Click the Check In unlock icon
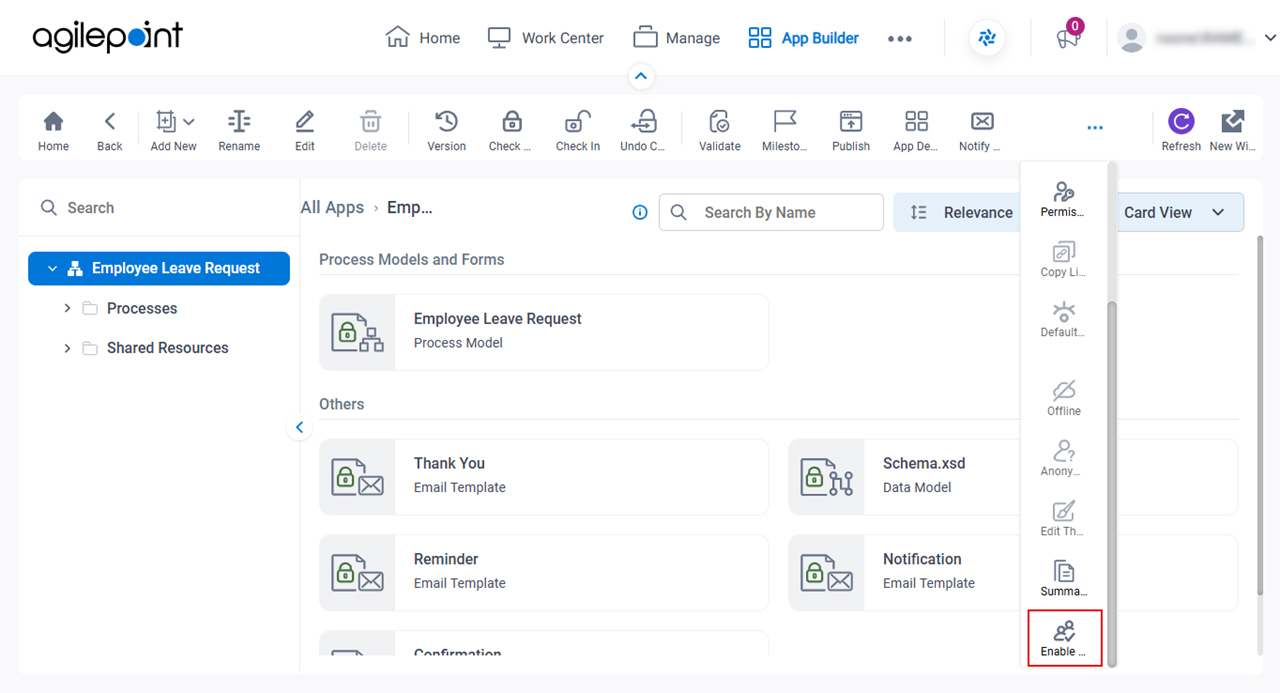Image resolution: width=1280 pixels, height=693 pixels. point(578,131)
